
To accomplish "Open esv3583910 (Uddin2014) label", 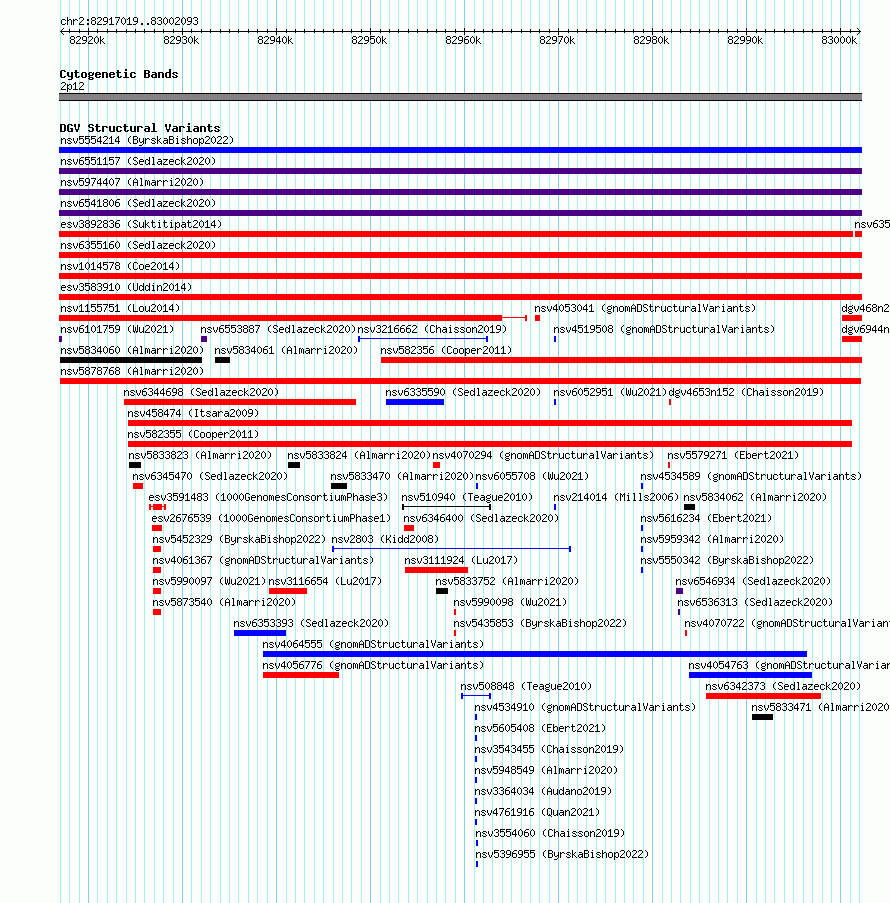I will [x=126, y=287].
